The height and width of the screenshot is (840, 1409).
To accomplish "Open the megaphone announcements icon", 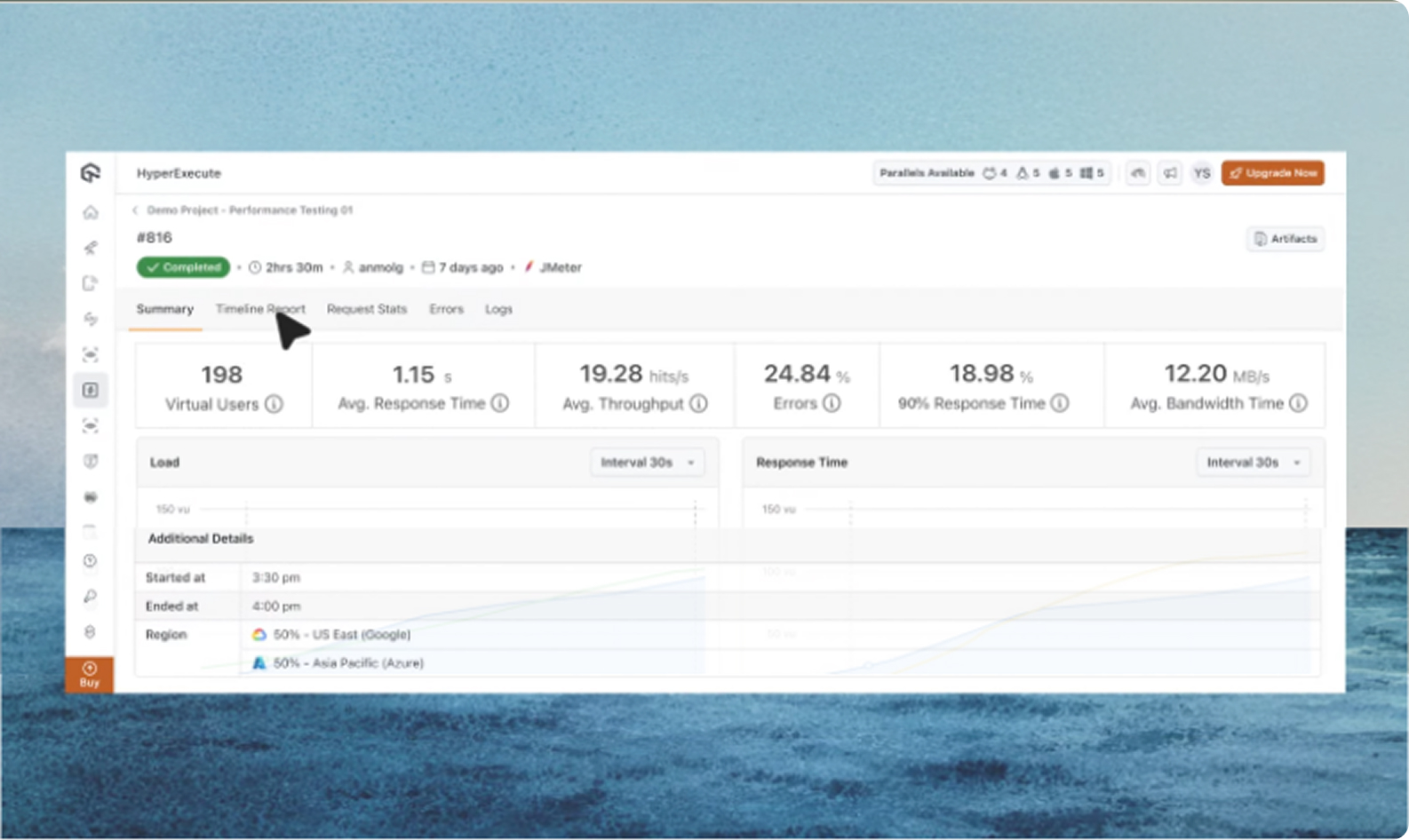I will click(1170, 173).
